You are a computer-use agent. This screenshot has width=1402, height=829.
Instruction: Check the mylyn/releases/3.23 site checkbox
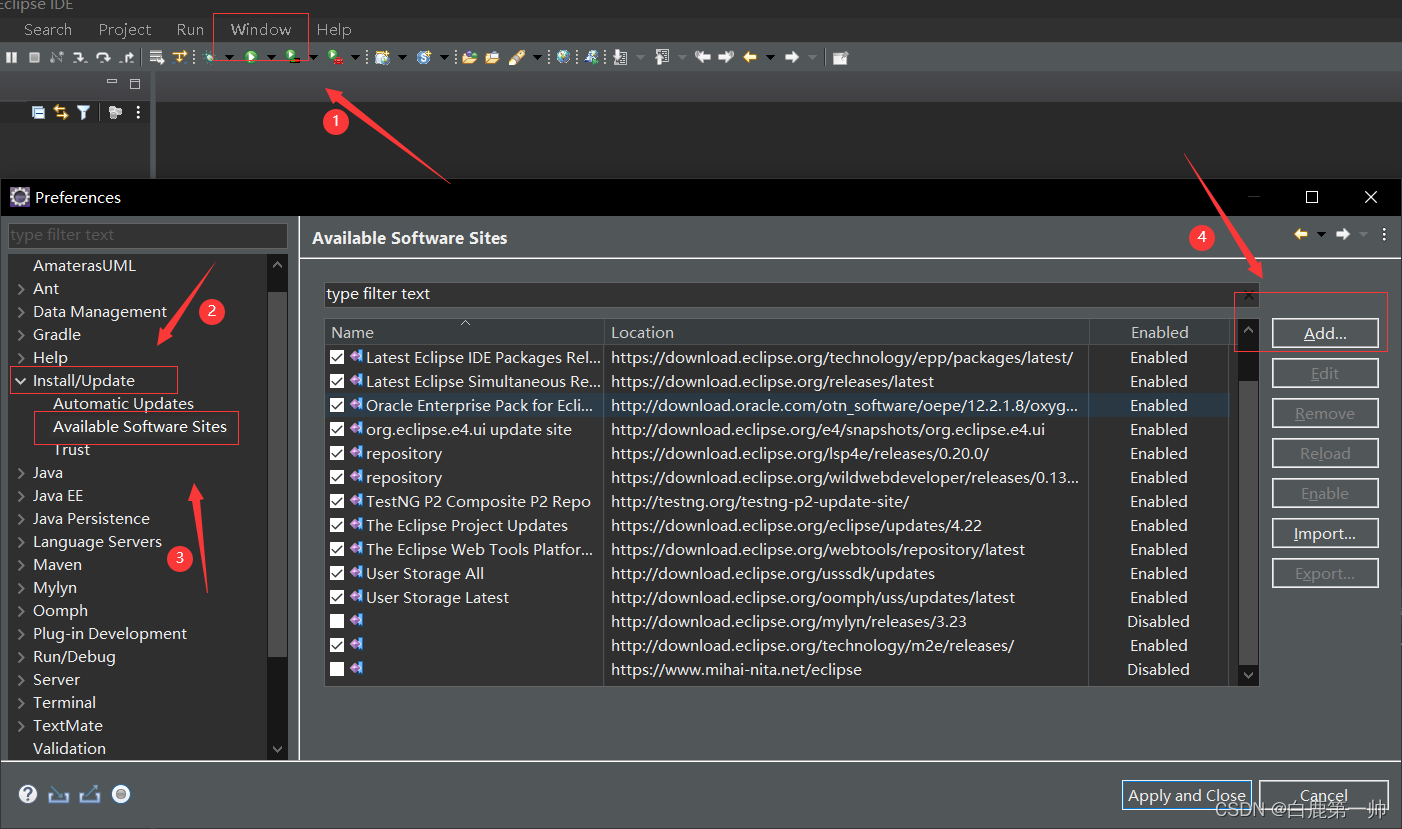pyautogui.click(x=337, y=621)
